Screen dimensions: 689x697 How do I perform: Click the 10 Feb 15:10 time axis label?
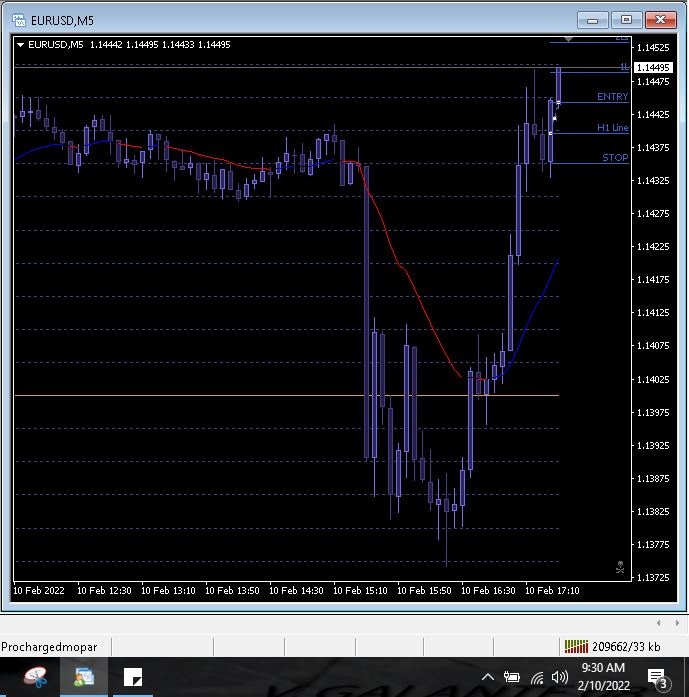360,591
